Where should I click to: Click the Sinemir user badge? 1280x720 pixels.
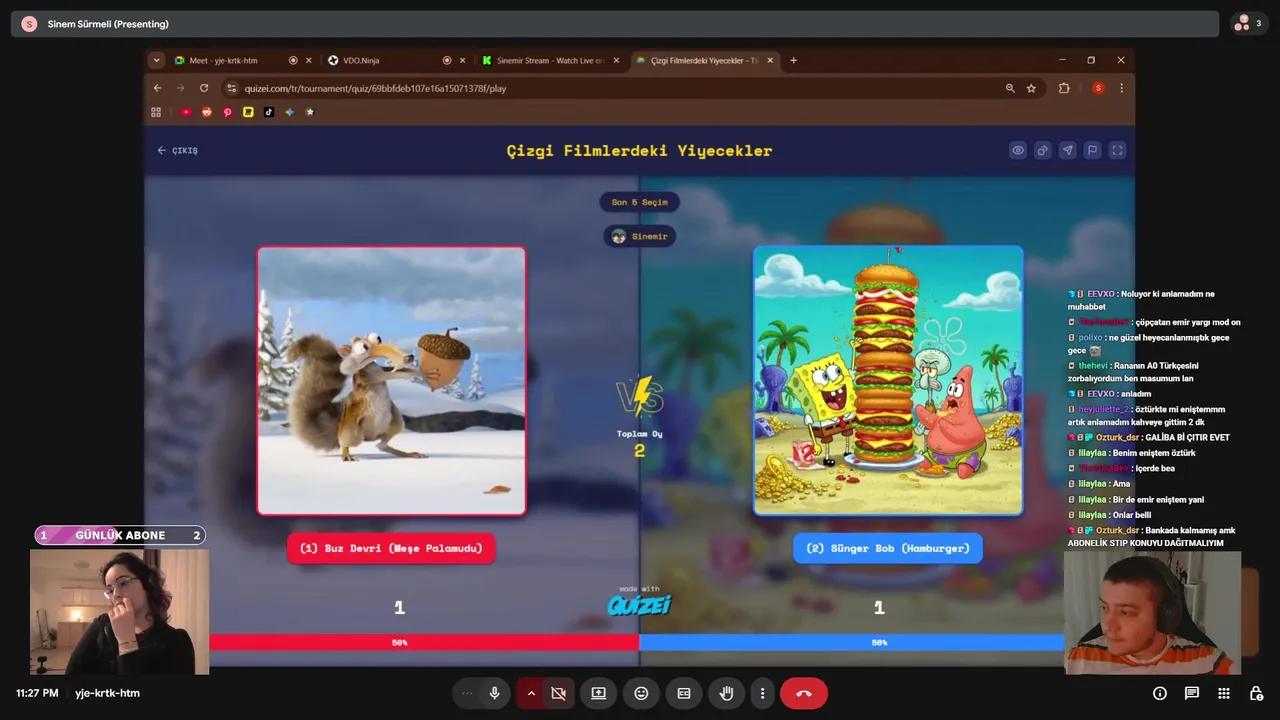(x=639, y=236)
